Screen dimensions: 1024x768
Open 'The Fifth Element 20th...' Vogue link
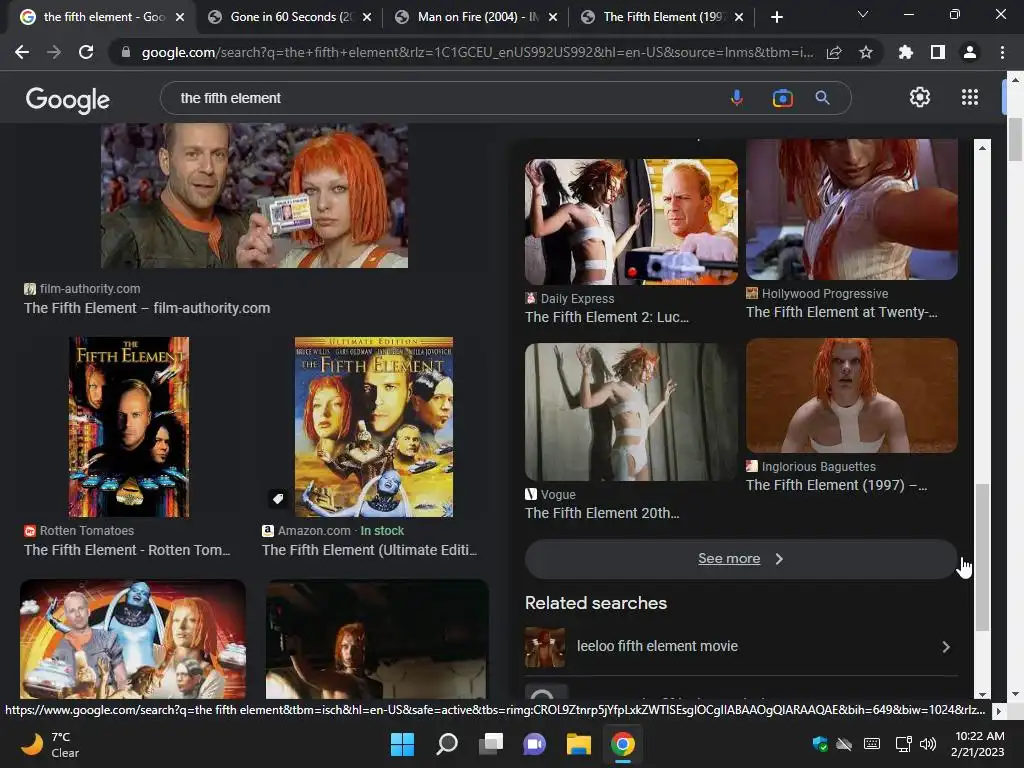[x=602, y=513]
